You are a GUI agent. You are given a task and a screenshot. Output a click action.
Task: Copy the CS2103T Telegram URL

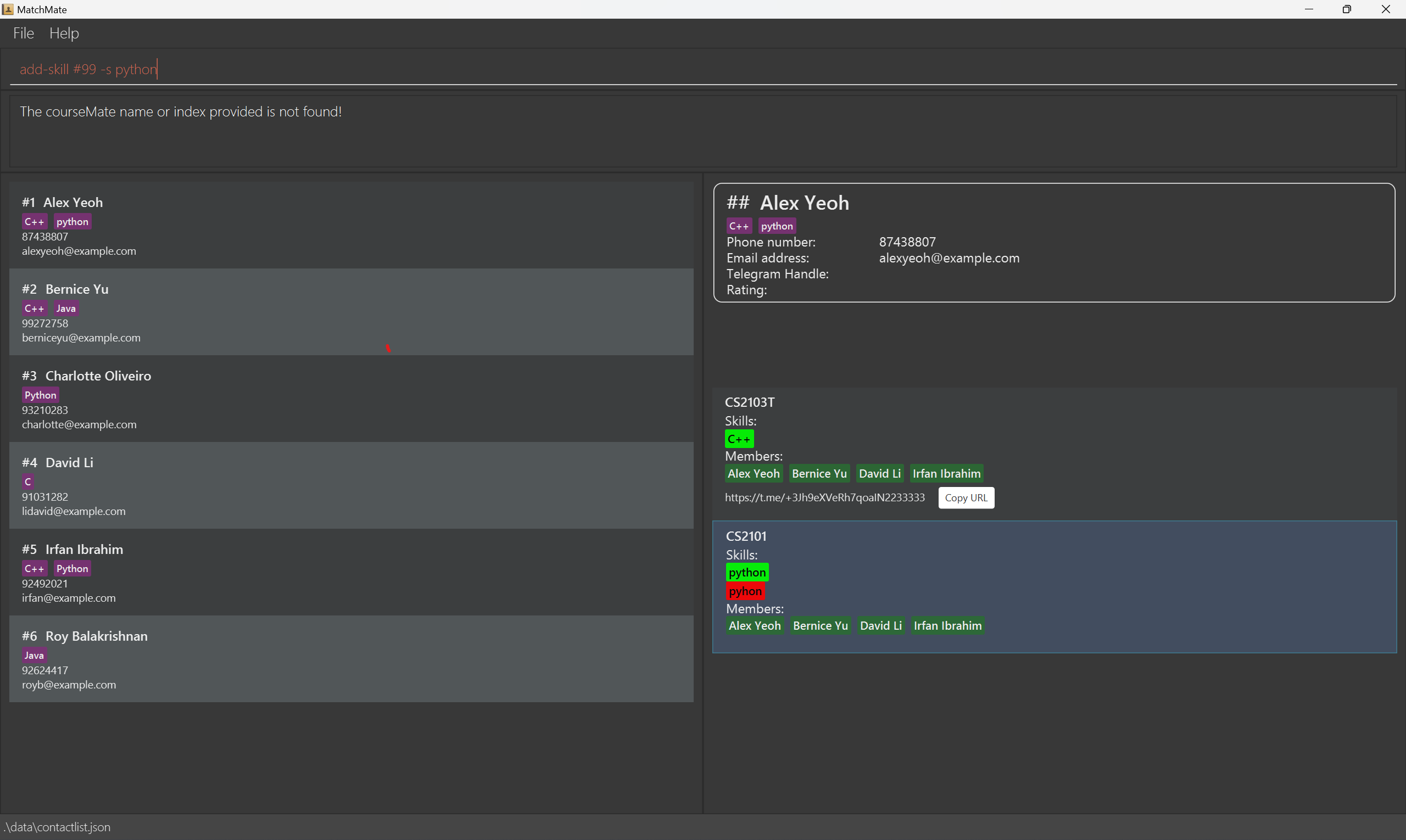point(966,497)
